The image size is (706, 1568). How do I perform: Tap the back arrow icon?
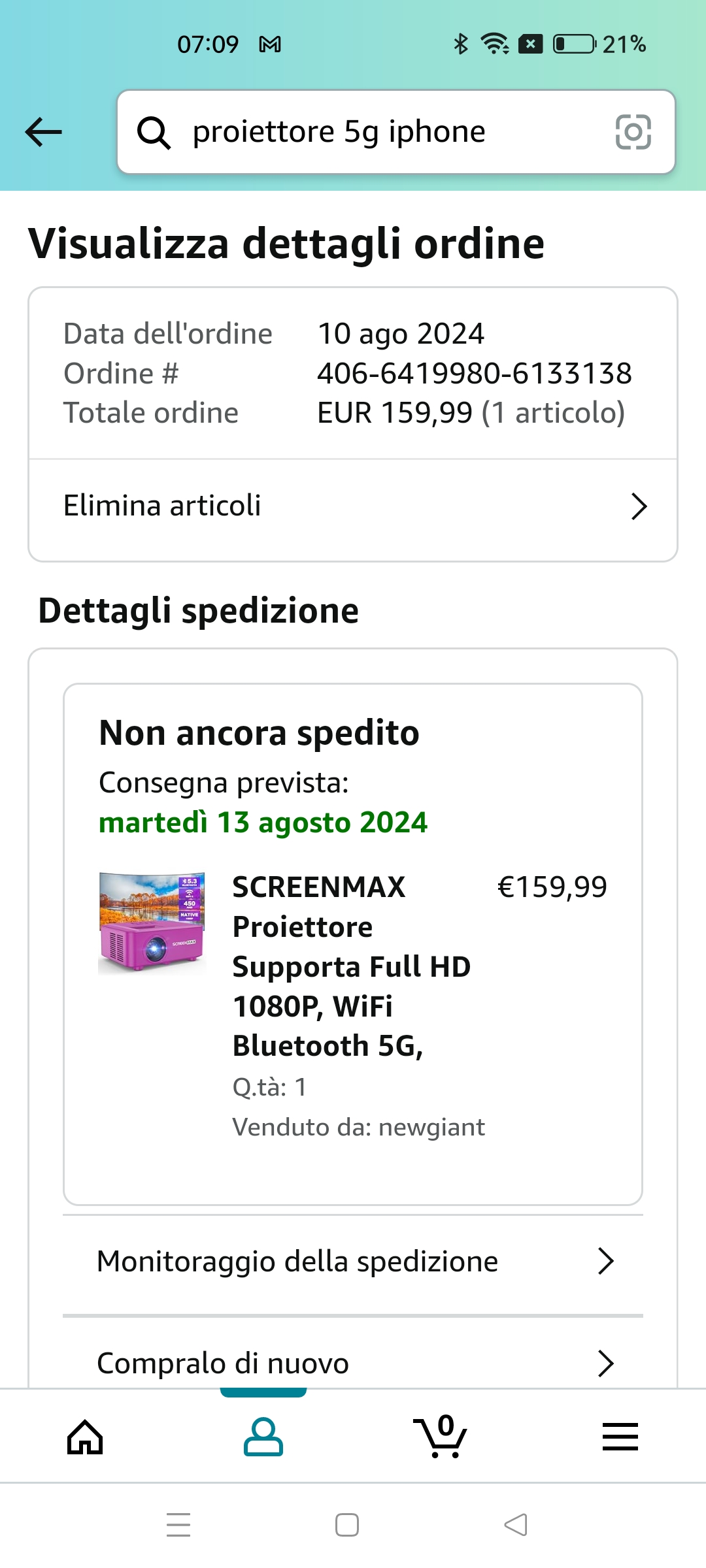click(x=43, y=132)
